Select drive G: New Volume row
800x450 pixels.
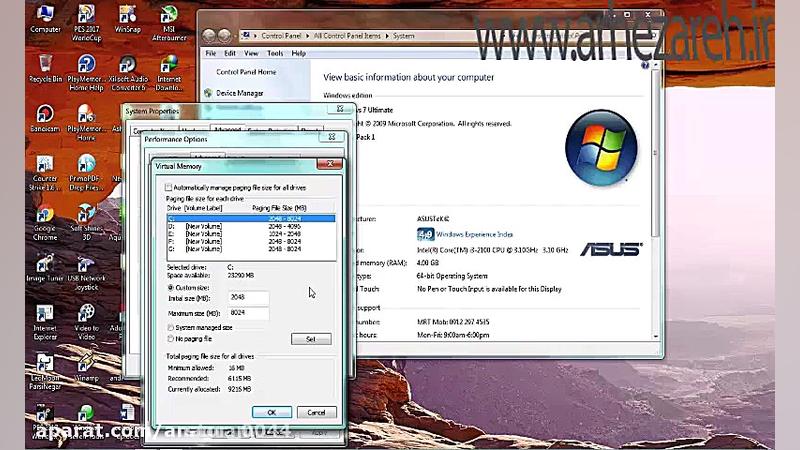[251, 249]
